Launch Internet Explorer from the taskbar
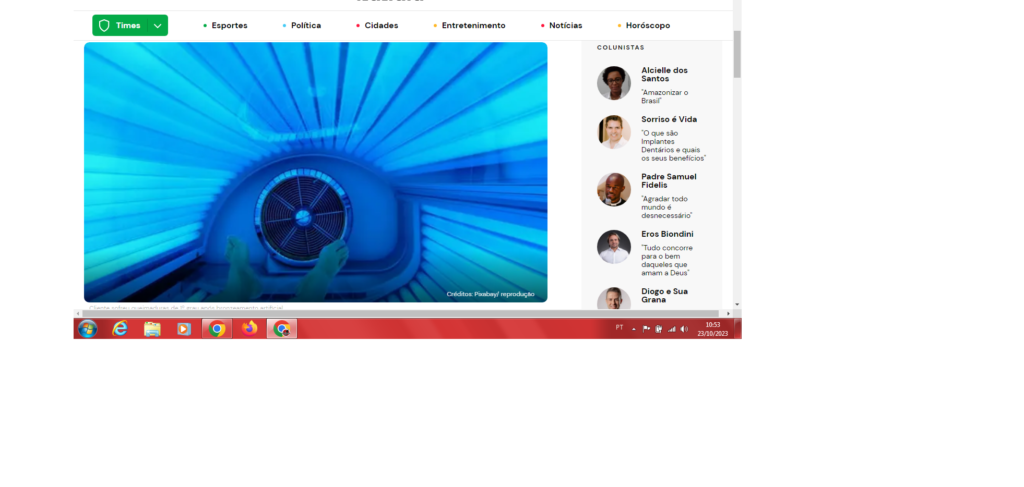 tap(120, 328)
